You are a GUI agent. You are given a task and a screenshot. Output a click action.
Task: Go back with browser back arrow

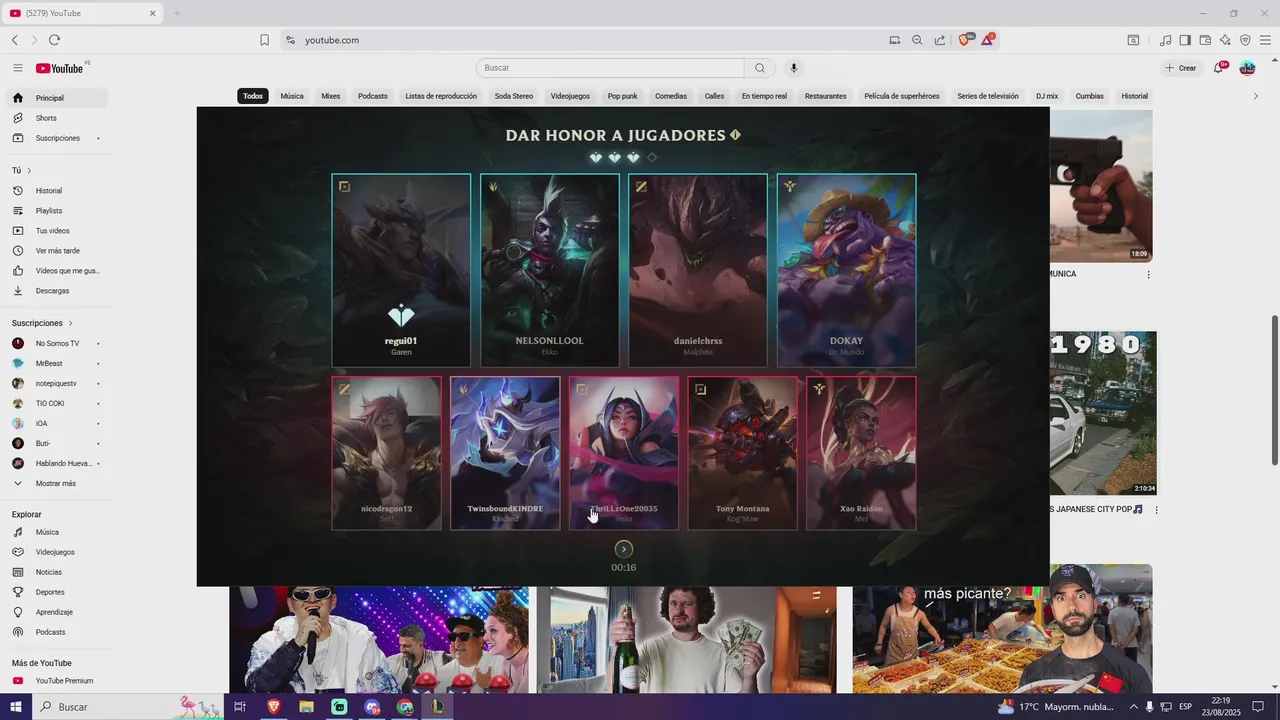pos(14,40)
